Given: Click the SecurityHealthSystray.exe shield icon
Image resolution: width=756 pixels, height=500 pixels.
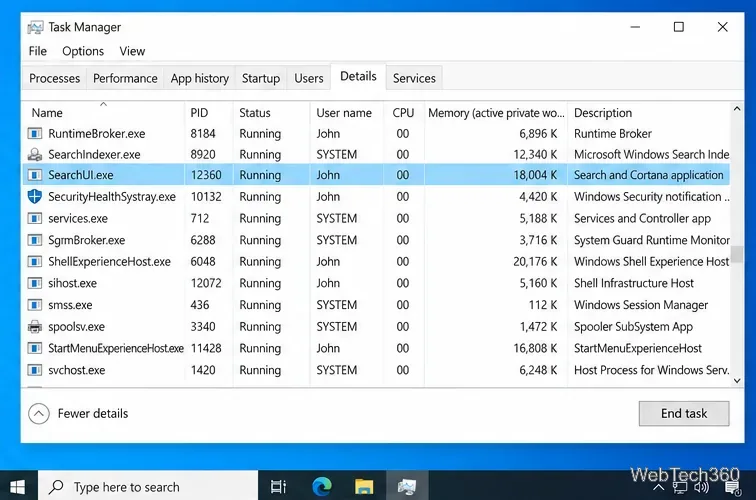Looking at the screenshot, I should pyautogui.click(x=35, y=197).
